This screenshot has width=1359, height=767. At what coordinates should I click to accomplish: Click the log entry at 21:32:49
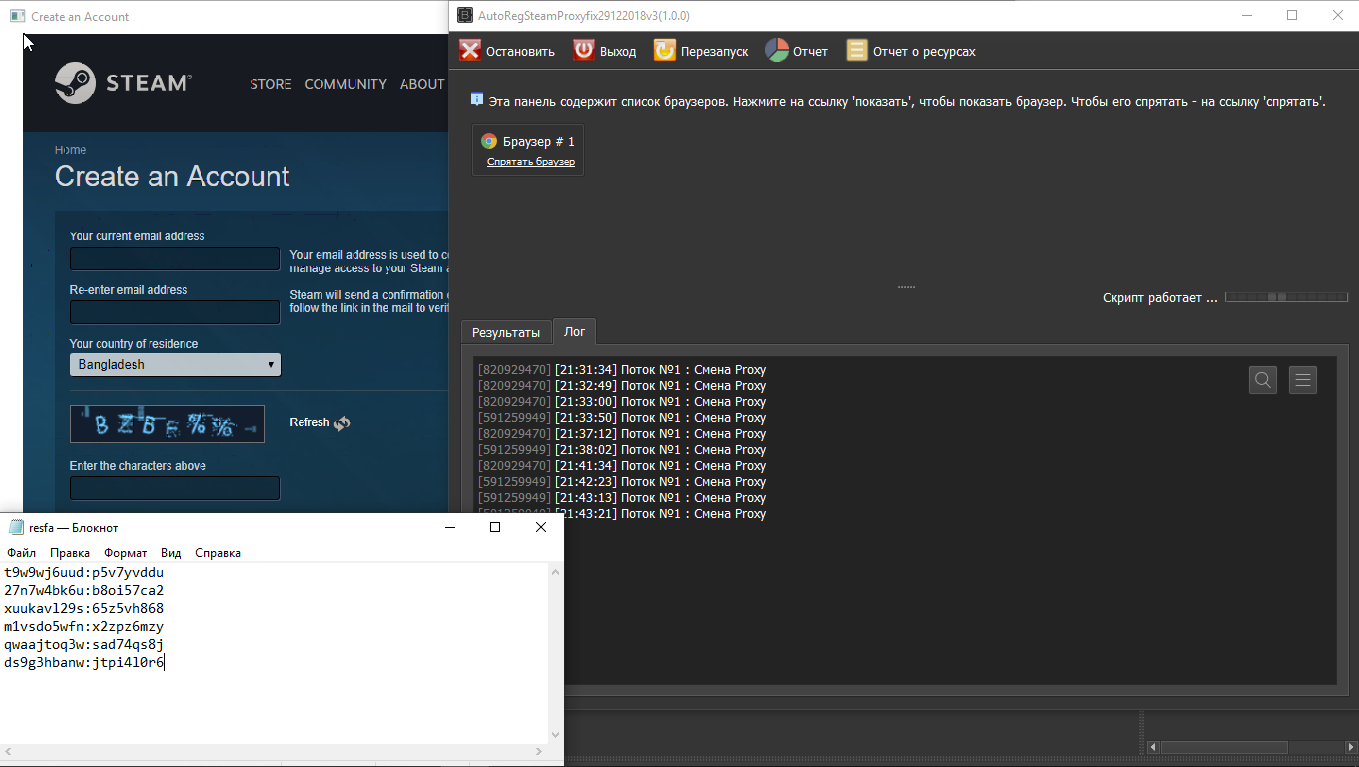click(622, 386)
